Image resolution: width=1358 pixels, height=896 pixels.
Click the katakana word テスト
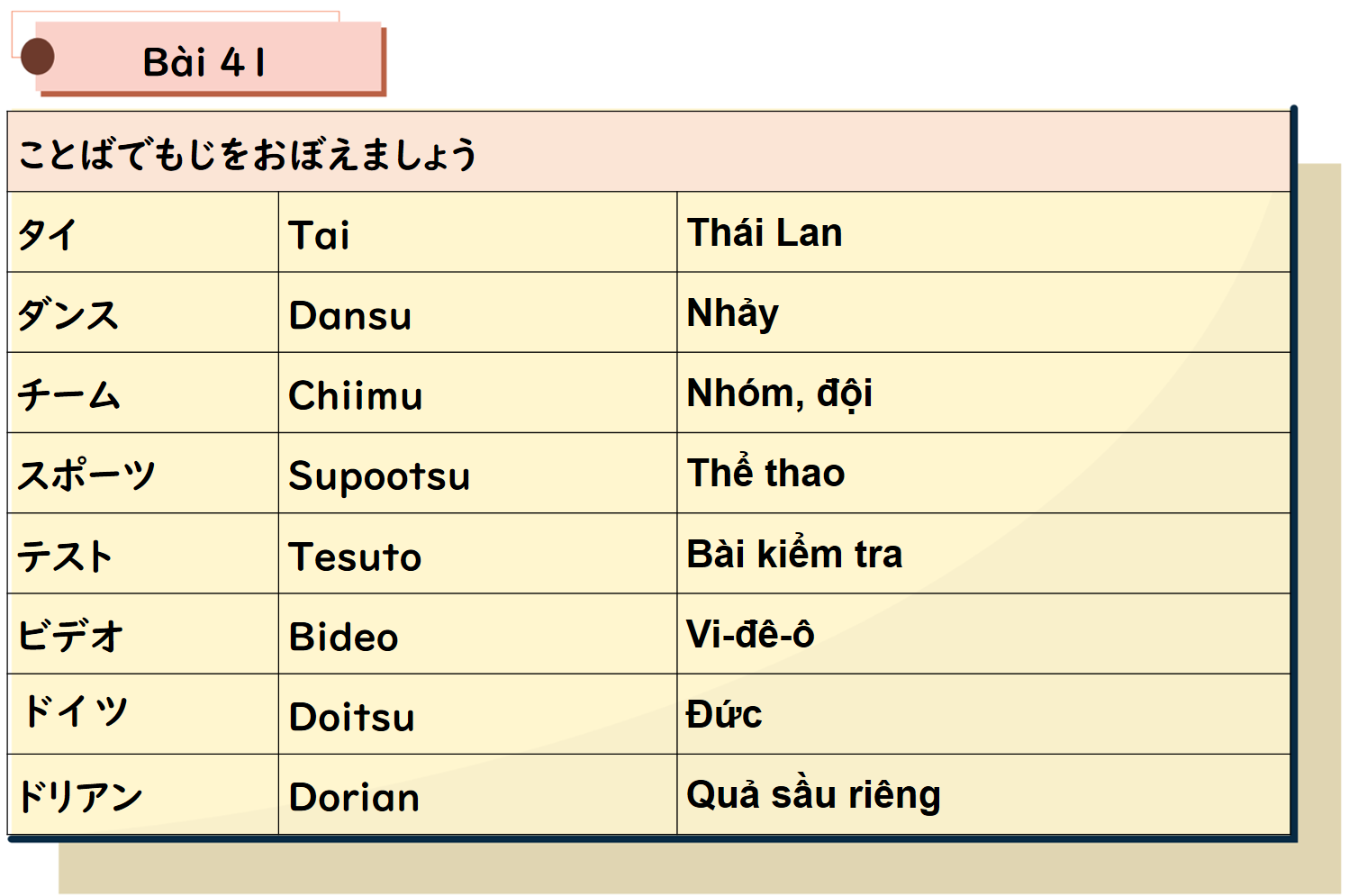pos(65,556)
